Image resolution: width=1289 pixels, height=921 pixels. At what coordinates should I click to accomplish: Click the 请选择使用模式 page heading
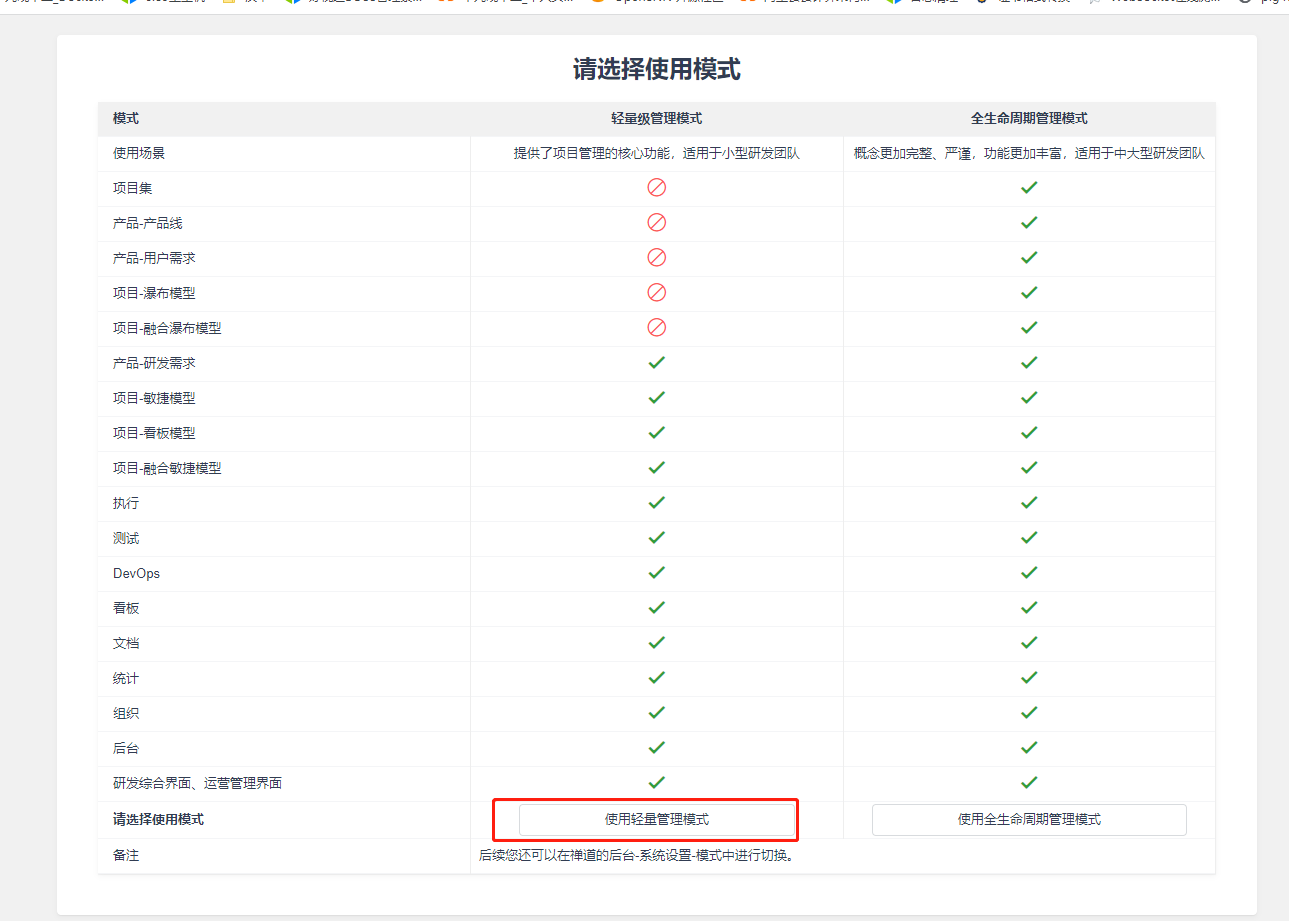[656, 69]
